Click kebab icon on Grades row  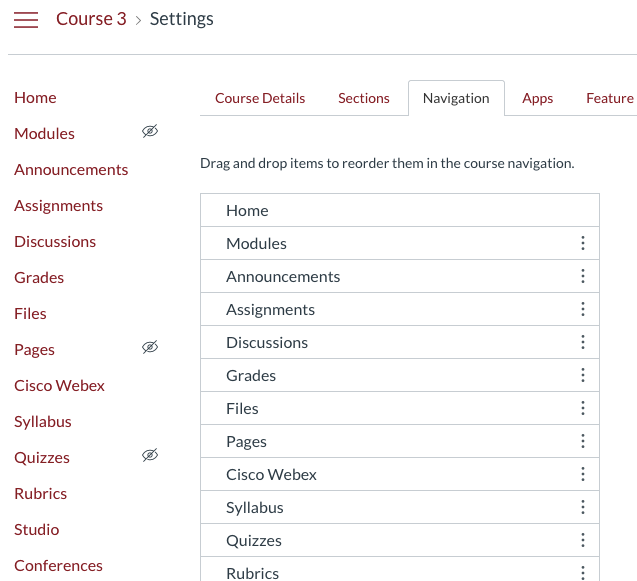tap(582, 375)
